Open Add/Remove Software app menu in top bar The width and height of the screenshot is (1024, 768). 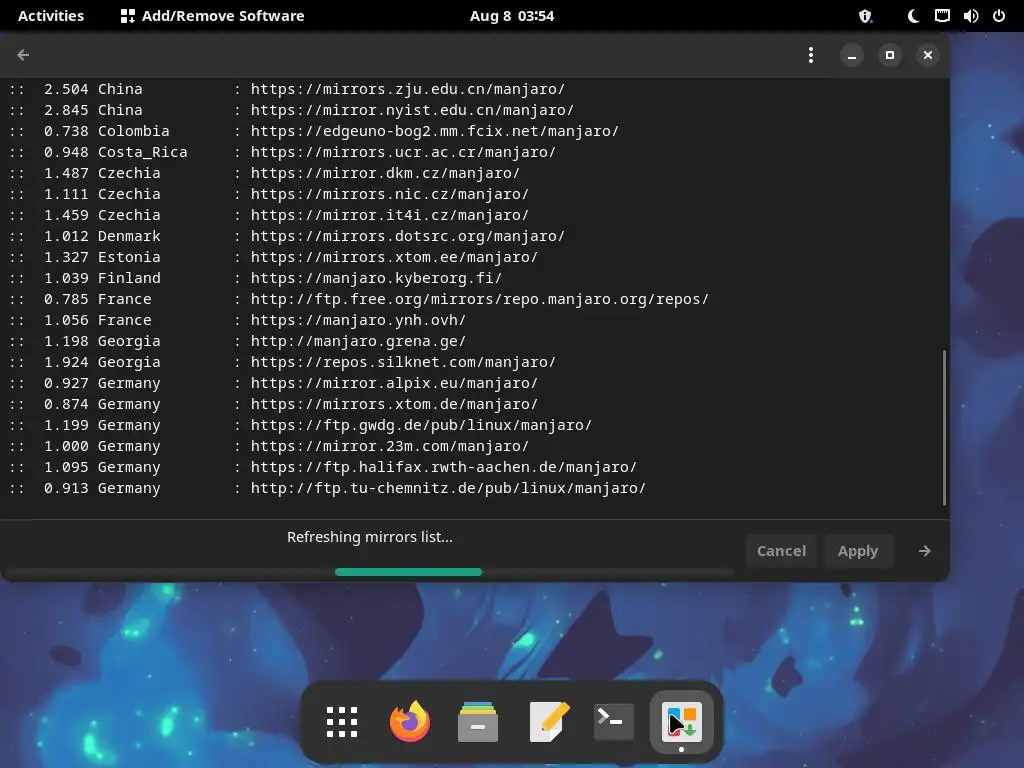pos(212,16)
